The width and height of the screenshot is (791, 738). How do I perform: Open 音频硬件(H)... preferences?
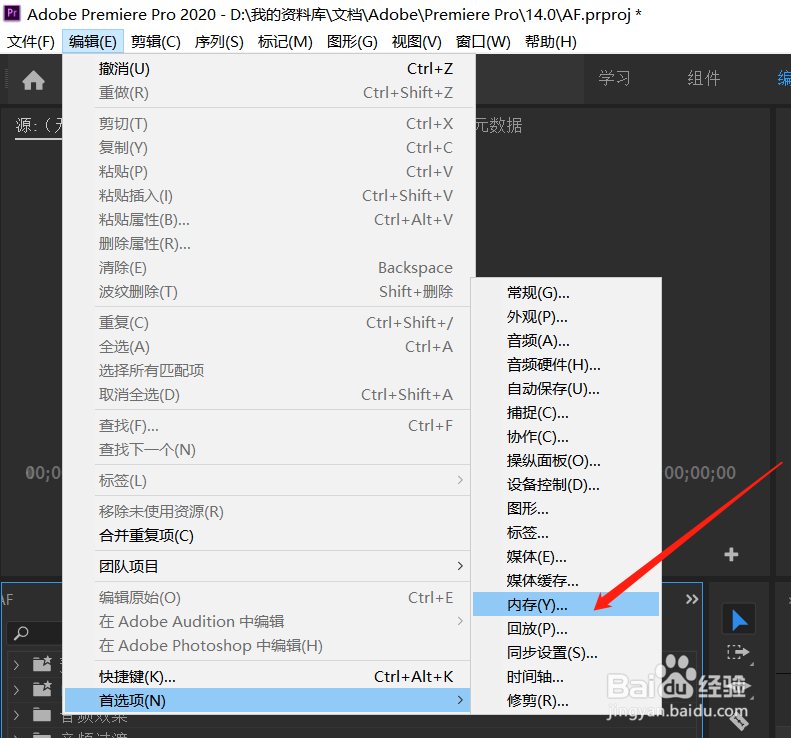(566, 365)
